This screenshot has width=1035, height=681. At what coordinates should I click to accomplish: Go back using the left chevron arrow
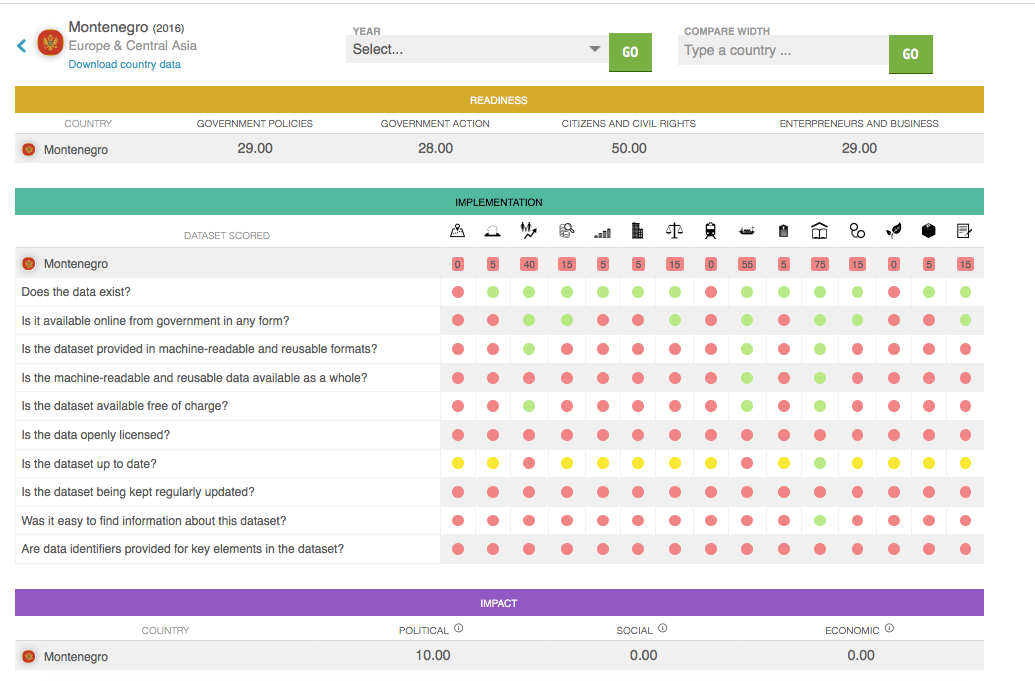pyautogui.click(x=22, y=46)
